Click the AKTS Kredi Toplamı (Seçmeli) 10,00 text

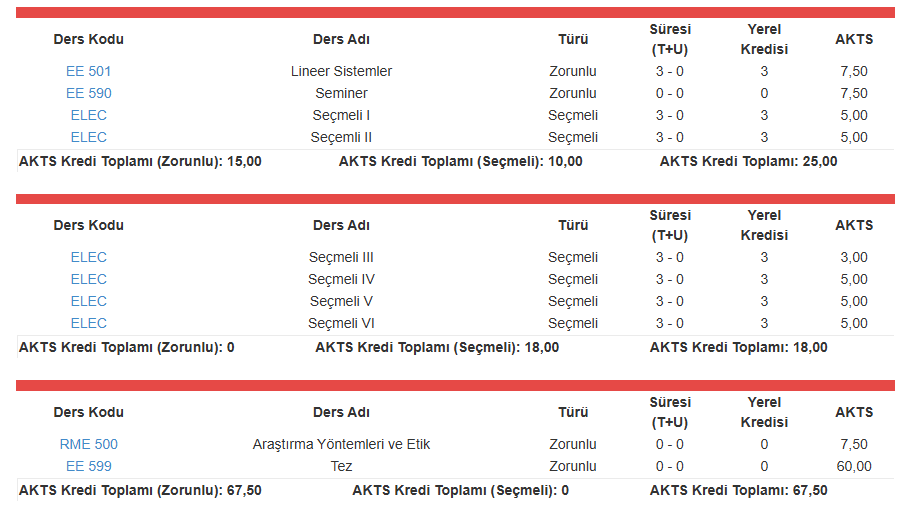coord(460,161)
